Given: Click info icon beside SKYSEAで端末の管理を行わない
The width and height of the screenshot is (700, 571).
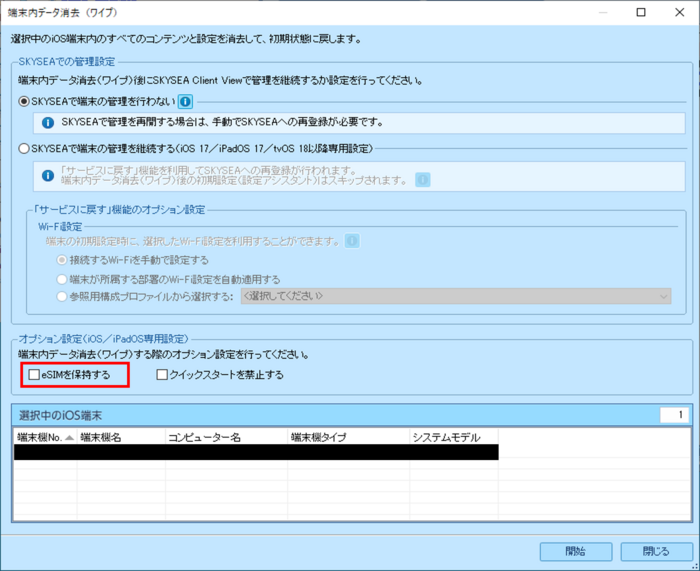Looking at the screenshot, I should click(185, 102).
